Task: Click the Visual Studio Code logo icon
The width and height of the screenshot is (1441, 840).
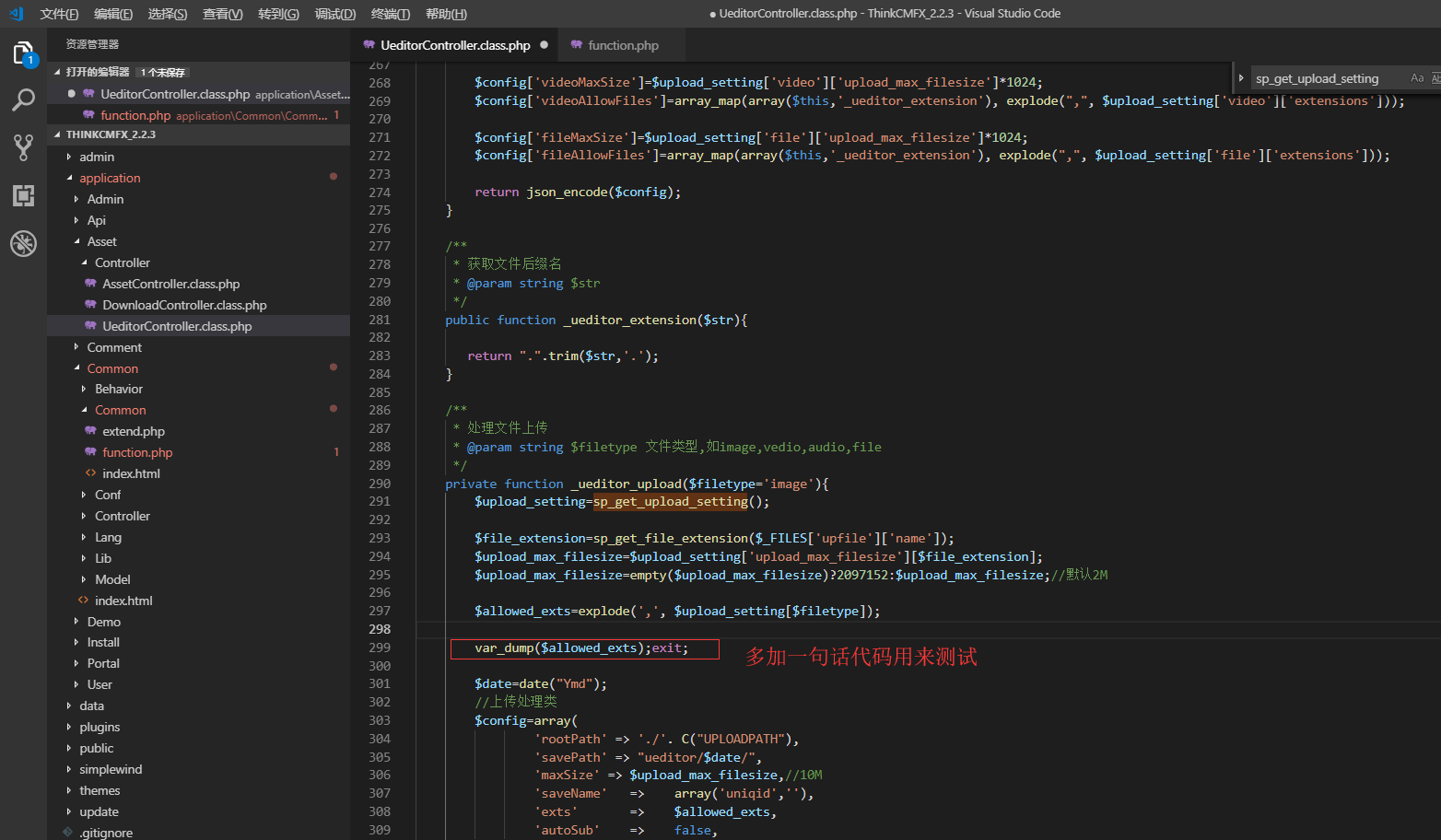Action: tap(16, 14)
